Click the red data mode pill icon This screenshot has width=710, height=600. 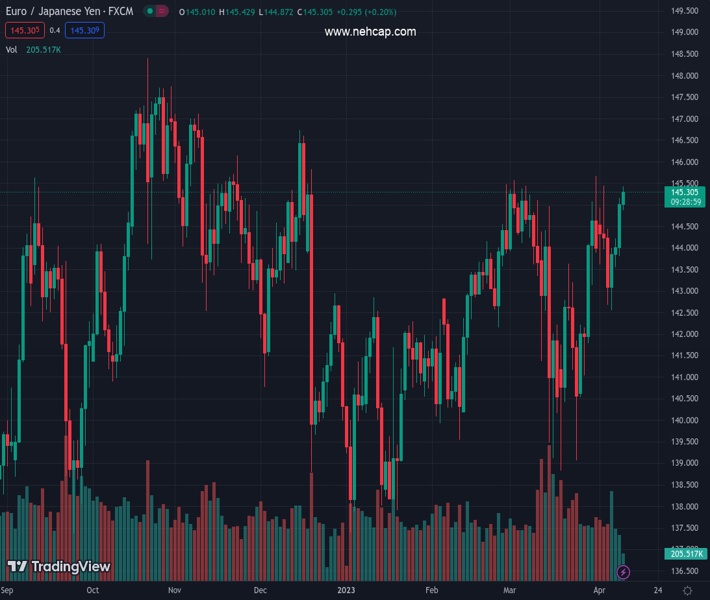click(x=162, y=11)
